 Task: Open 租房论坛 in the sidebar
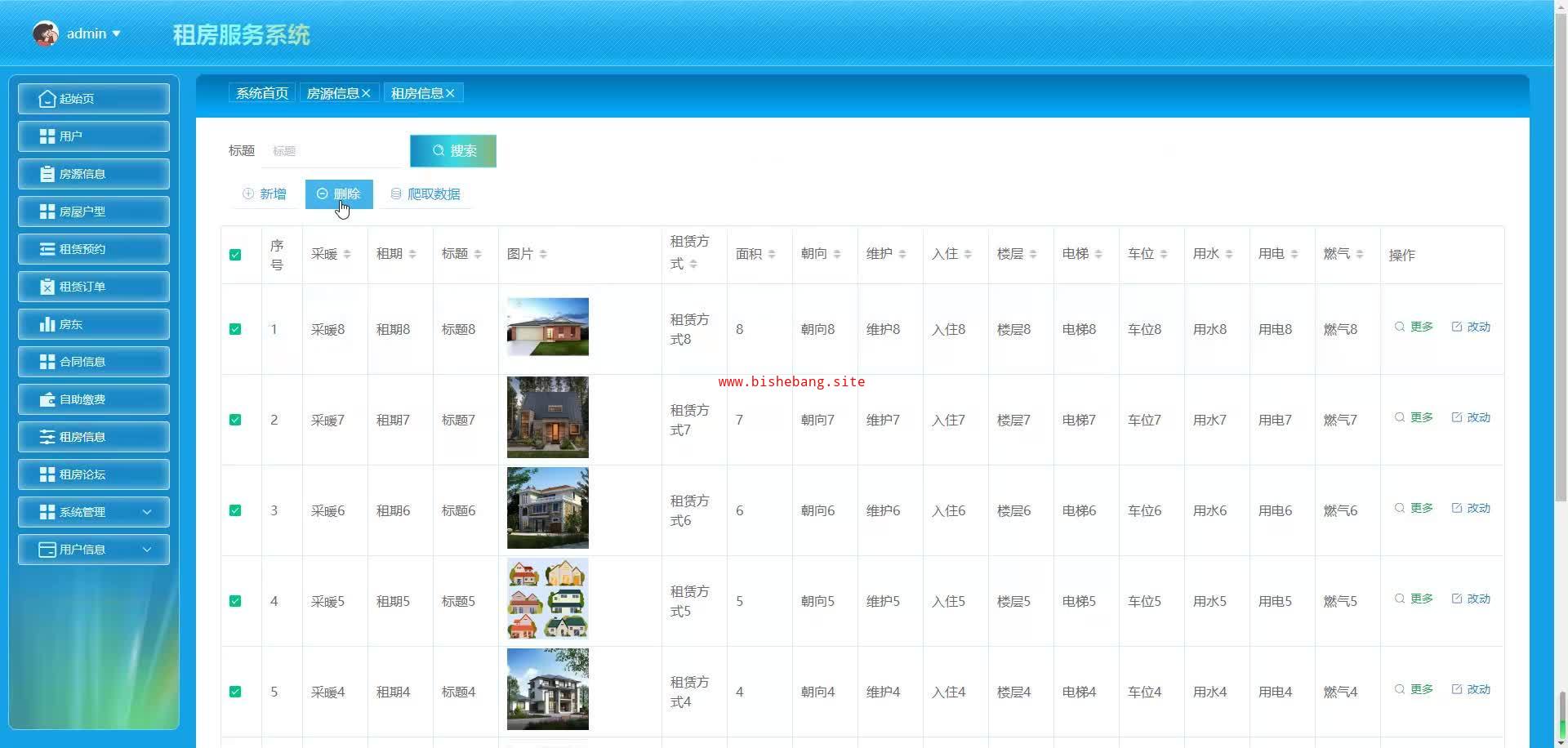pos(94,474)
